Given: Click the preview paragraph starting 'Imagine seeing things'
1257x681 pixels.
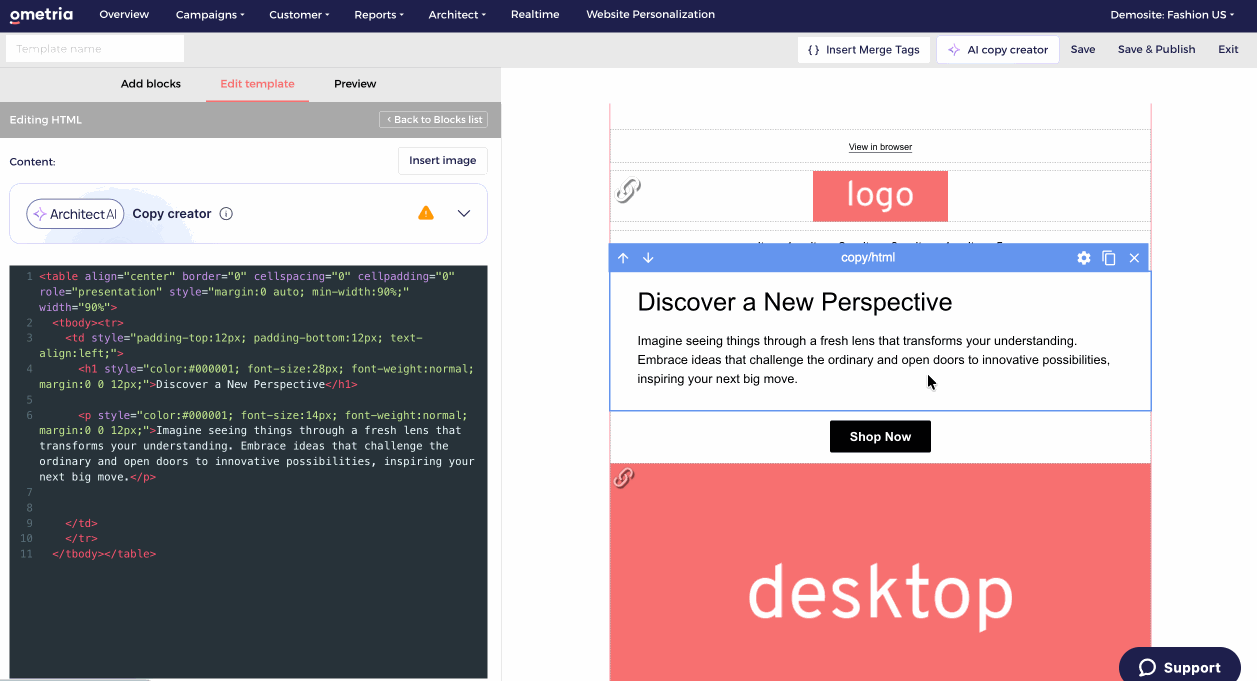Looking at the screenshot, I should coord(873,360).
